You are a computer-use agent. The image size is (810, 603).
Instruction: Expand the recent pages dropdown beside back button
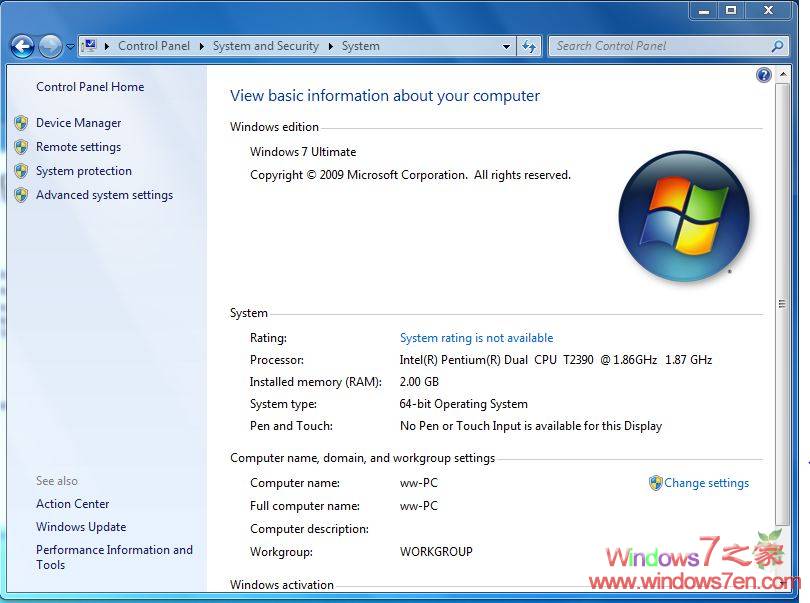(x=68, y=46)
